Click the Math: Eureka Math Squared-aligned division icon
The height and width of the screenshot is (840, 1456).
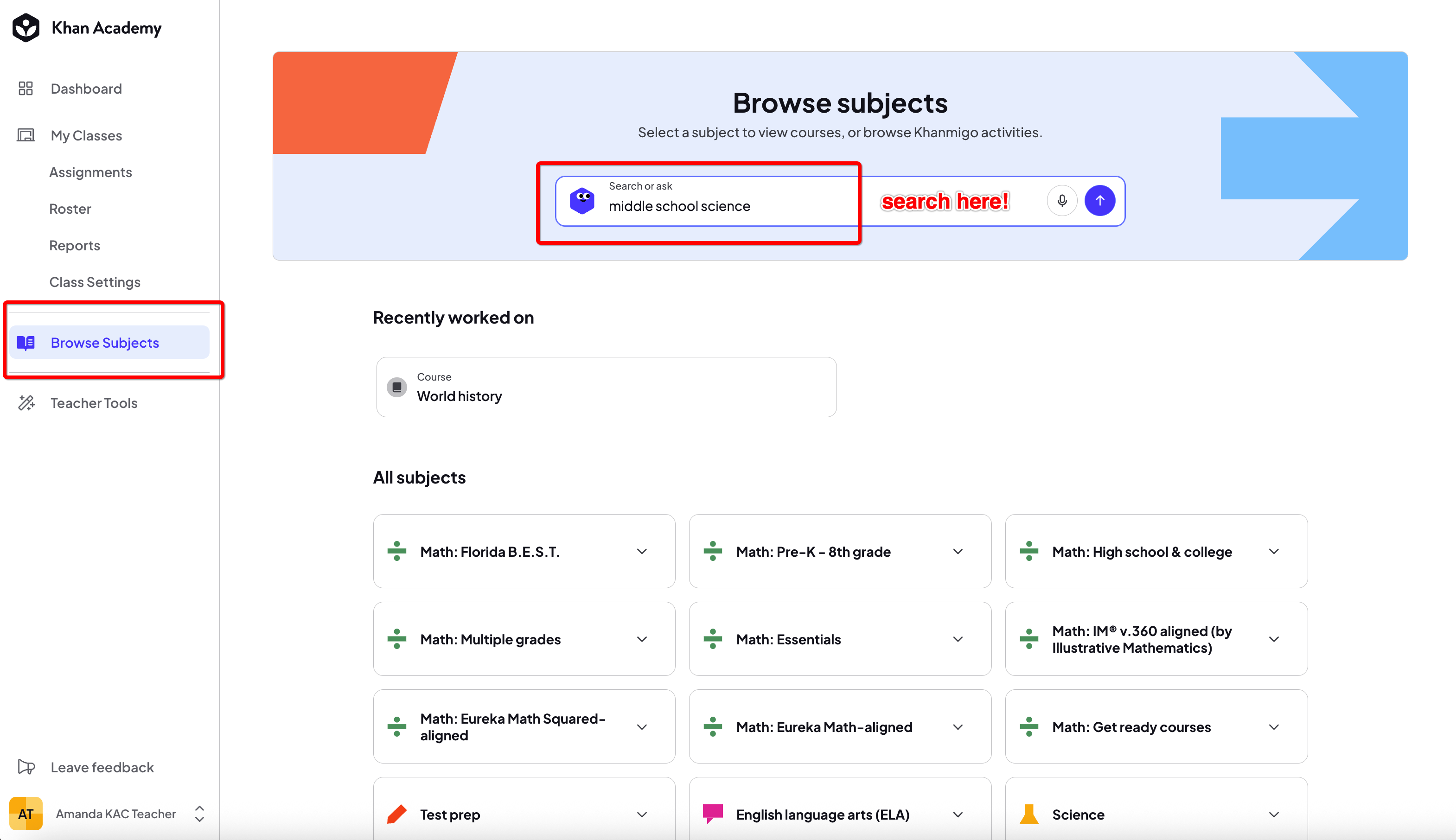[397, 727]
